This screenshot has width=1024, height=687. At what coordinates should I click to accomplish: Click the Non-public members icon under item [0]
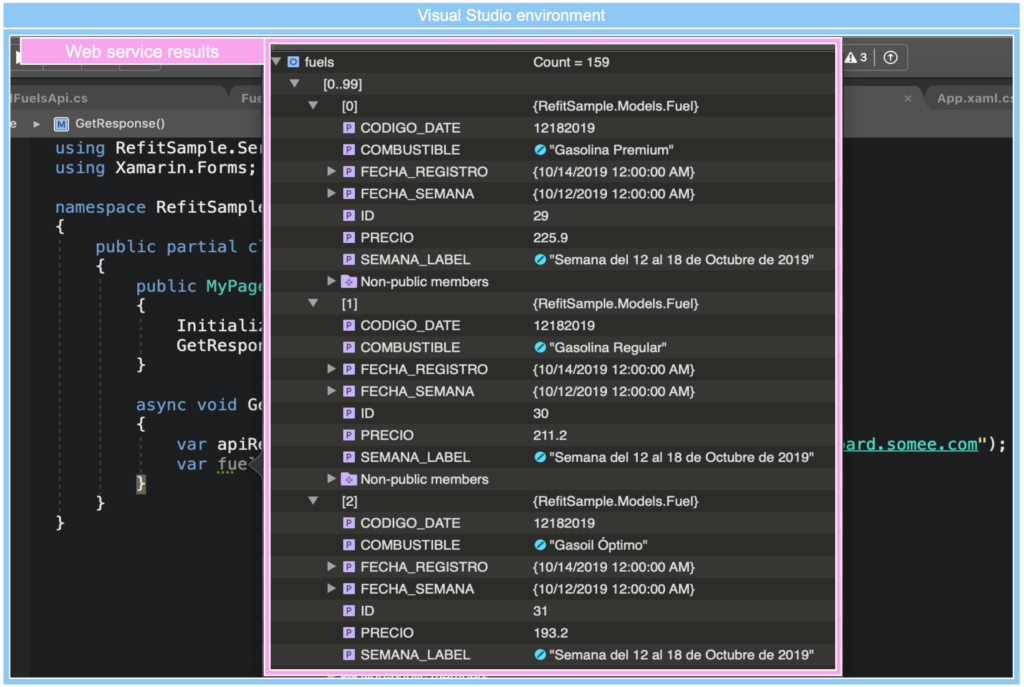[x=349, y=281]
